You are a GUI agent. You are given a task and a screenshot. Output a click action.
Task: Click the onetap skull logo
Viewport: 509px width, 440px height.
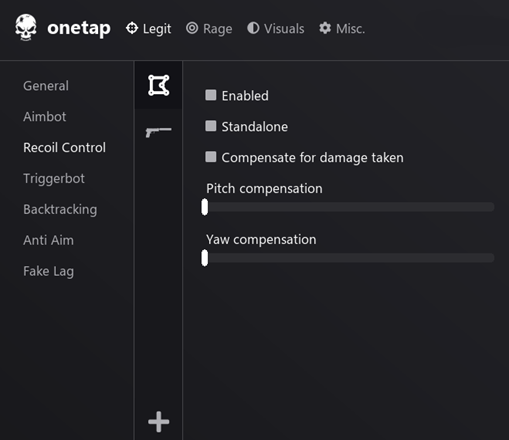tap(26, 28)
